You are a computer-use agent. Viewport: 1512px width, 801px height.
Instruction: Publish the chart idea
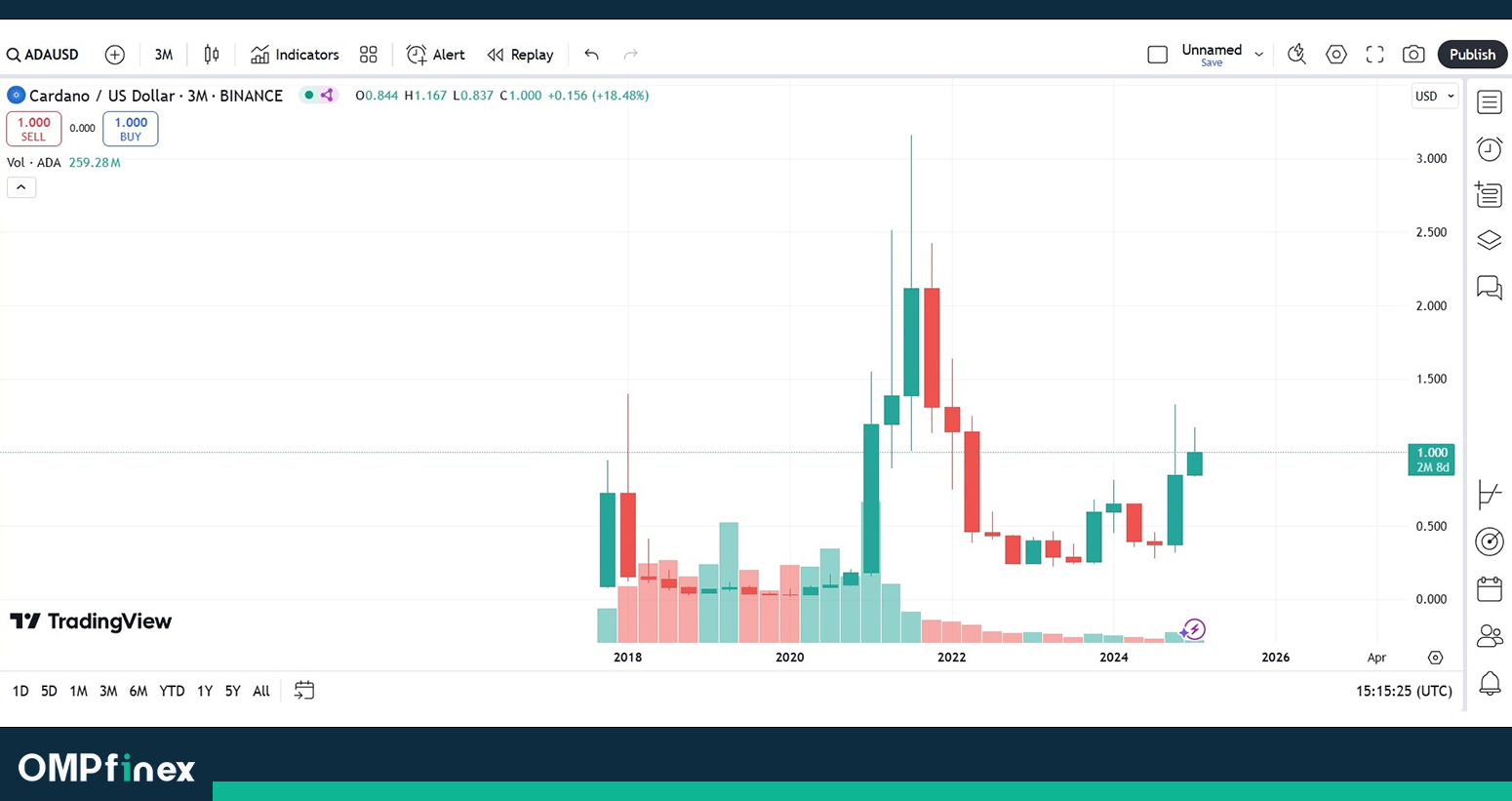1472,55
